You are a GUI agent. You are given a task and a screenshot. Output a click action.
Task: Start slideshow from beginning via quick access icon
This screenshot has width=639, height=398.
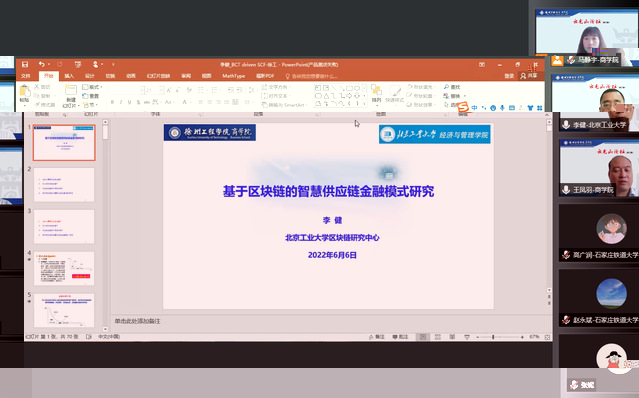tap(77, 64)
